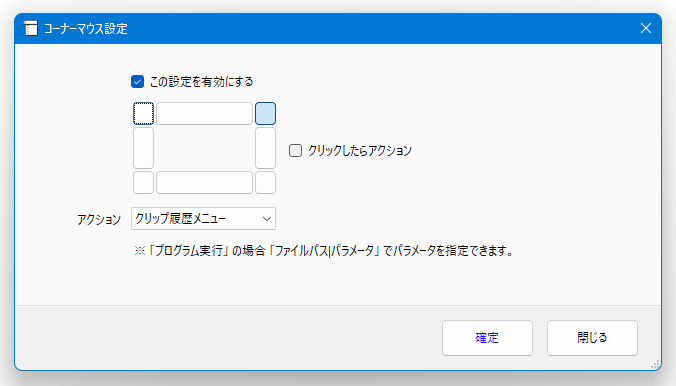Click the window icon in title bar
This screenshot has height=386, width=676.
[31, 28]
